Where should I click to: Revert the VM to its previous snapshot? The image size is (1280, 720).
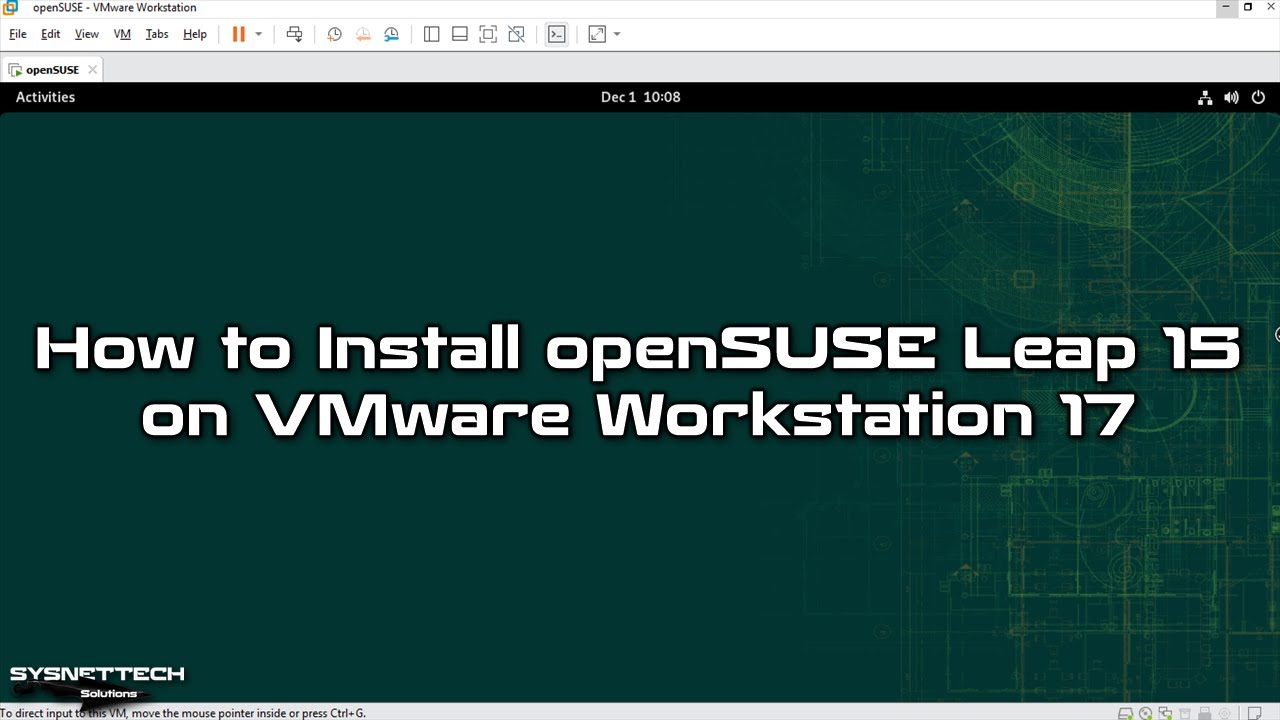(363, 34)
